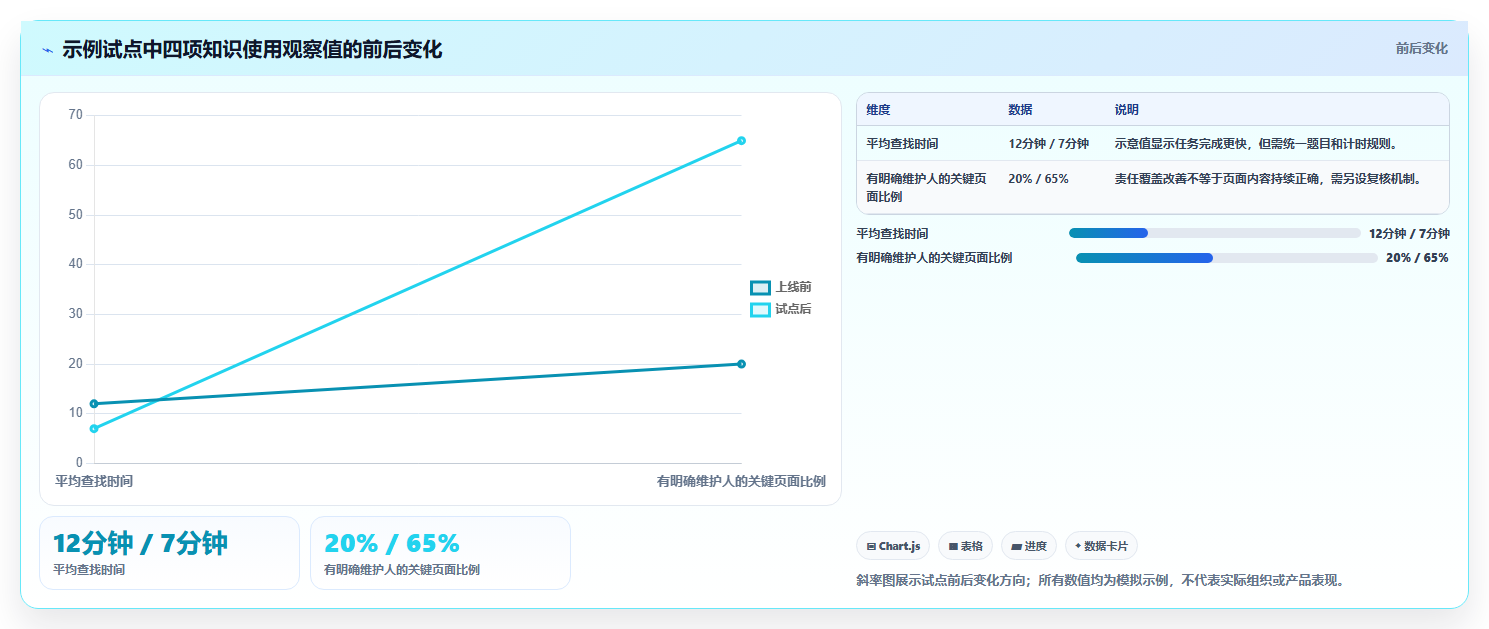Image resolution: width=1489 pixels, height=629 pixels.
Task: Toggle the 试点后 legend swatch
Action: [760, 310]
